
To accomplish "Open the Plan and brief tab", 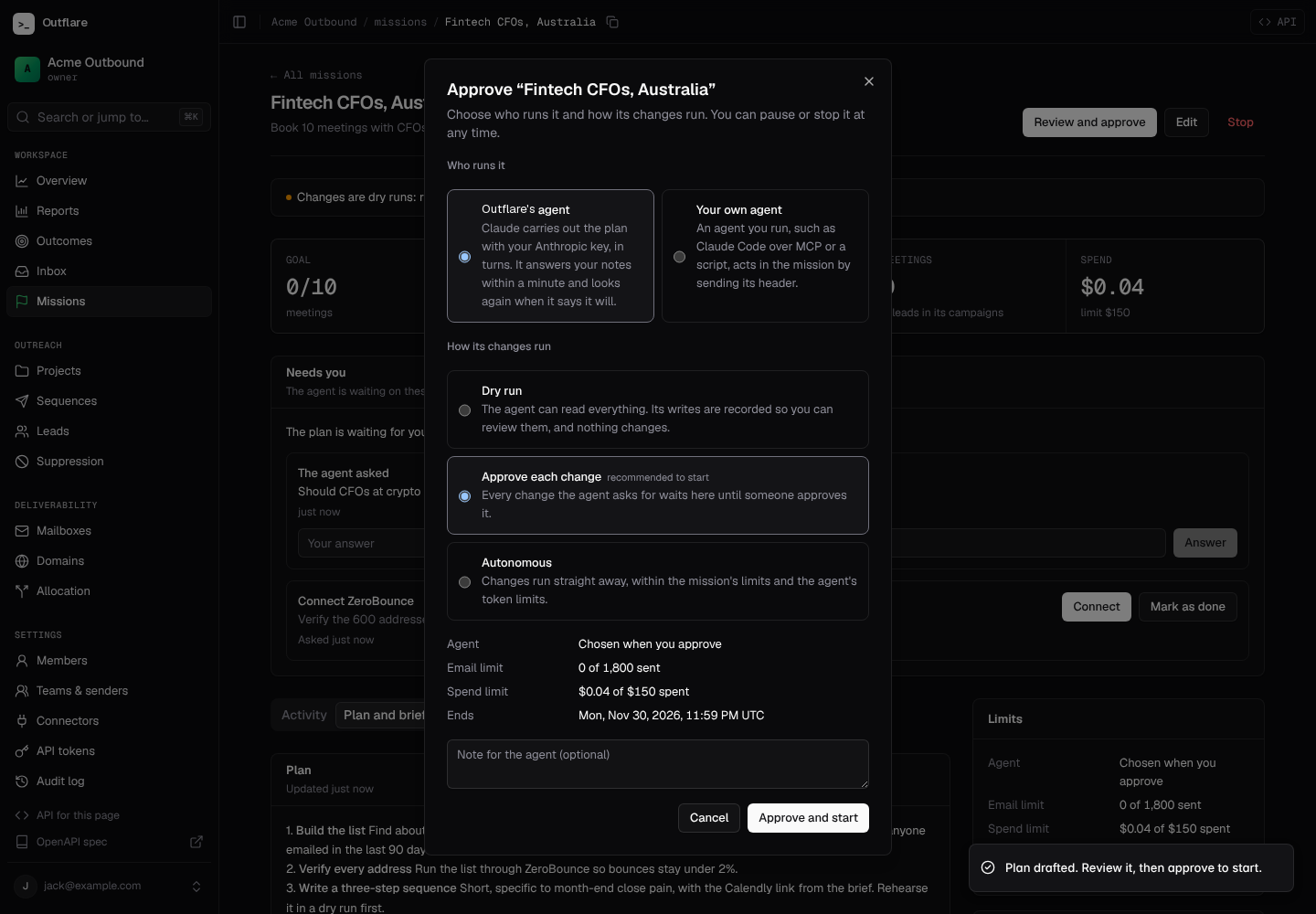I will tap(384, 716).
